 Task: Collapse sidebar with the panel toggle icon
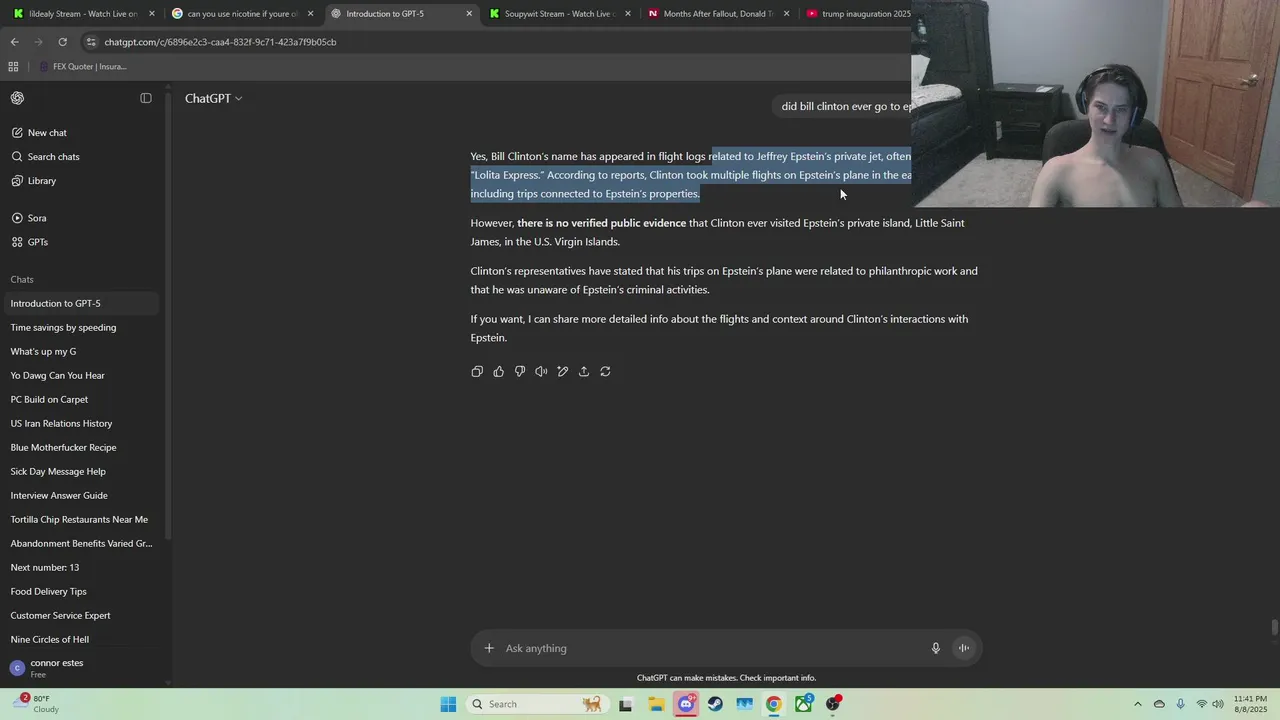pyautogui.click(x=146, y=98)
